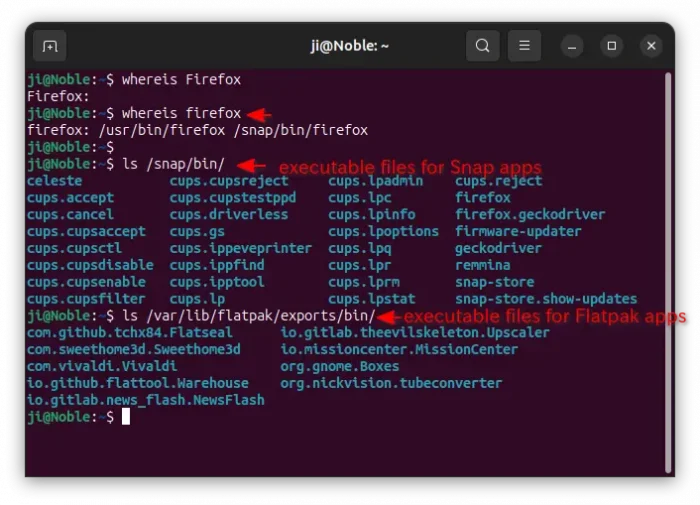Viewport: 700px width, 505px height.
Task: Open the terminal search
Action: point(483,46)
